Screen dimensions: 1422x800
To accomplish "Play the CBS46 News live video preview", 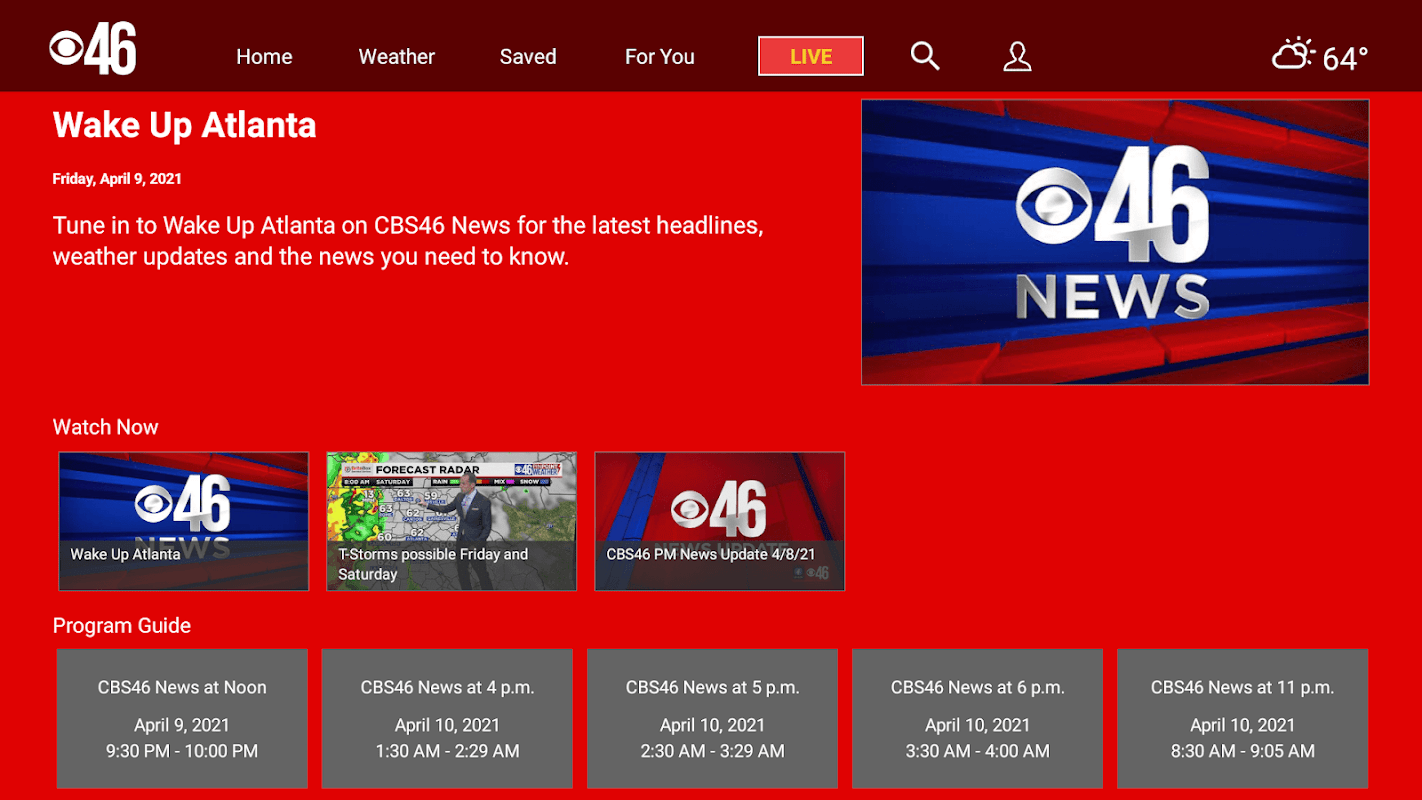I will click(x=1115, y=242).
